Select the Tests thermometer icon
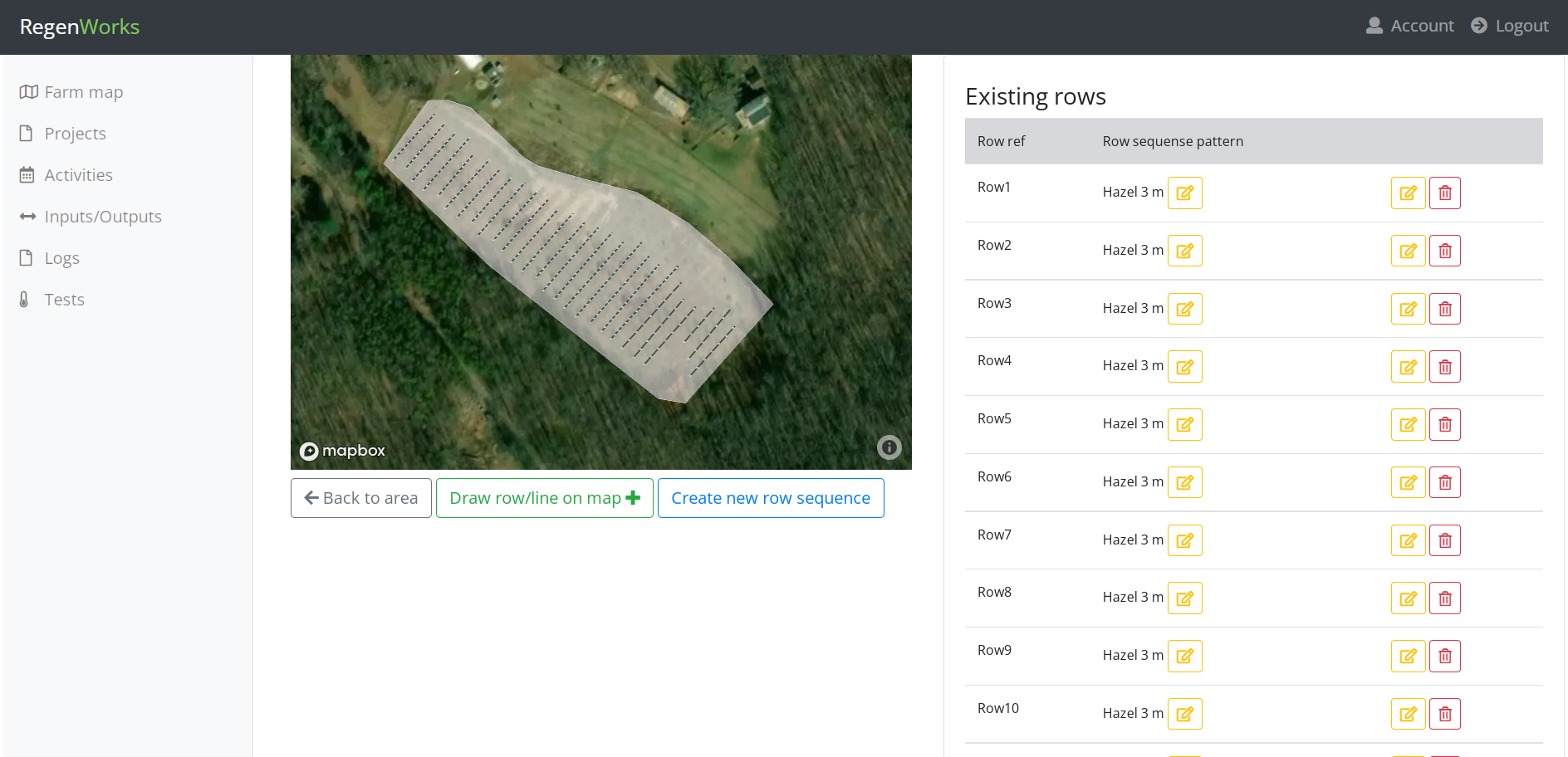Viewport: 1568px width, 757px height. [x=27, y=299]
